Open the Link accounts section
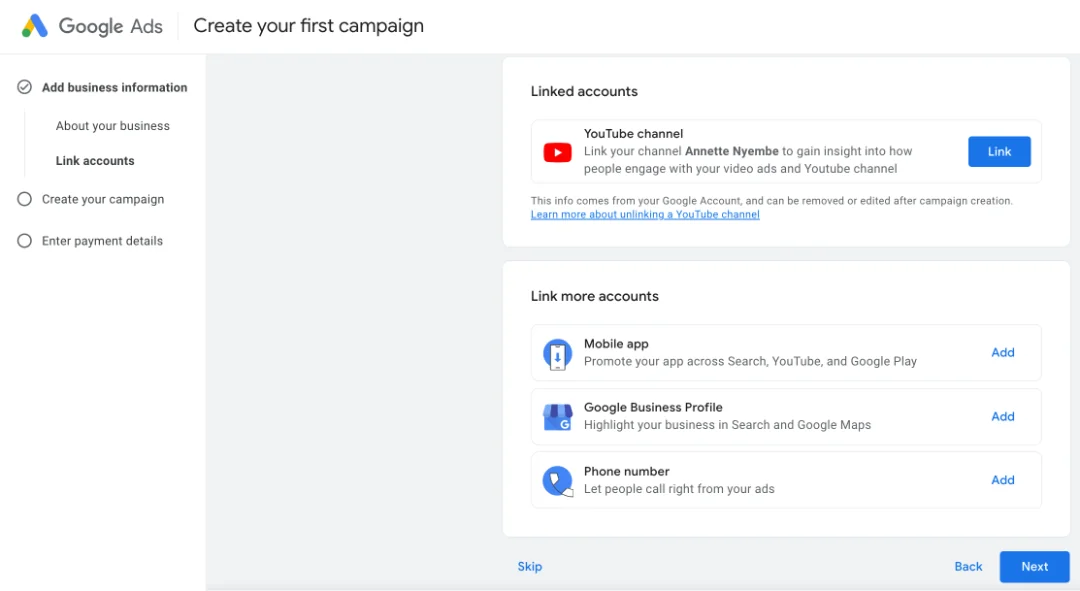 click(x=95, y=160)
